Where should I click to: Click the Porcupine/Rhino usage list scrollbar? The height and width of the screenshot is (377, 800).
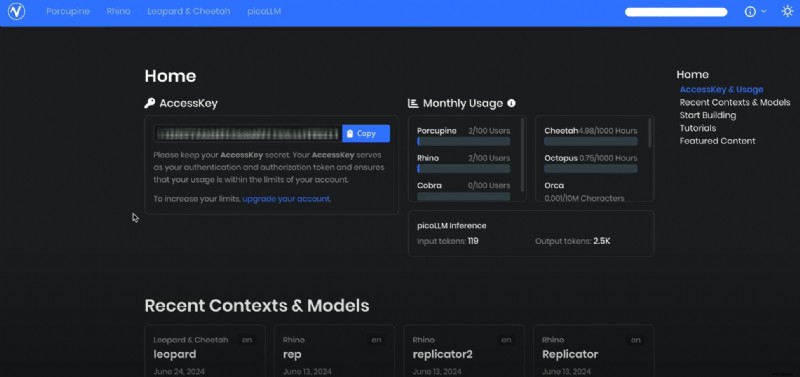pyautogui.click(x=522, y=155)
